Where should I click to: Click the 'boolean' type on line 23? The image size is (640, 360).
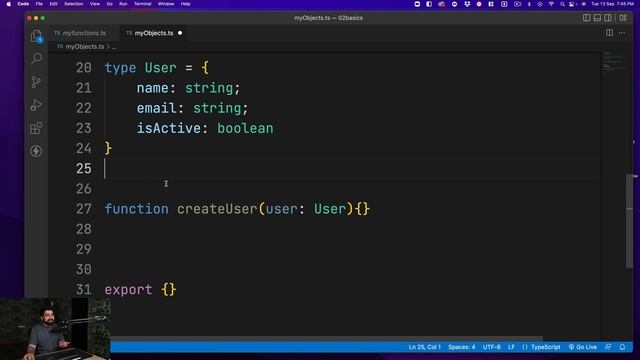[x=245, y=129]
